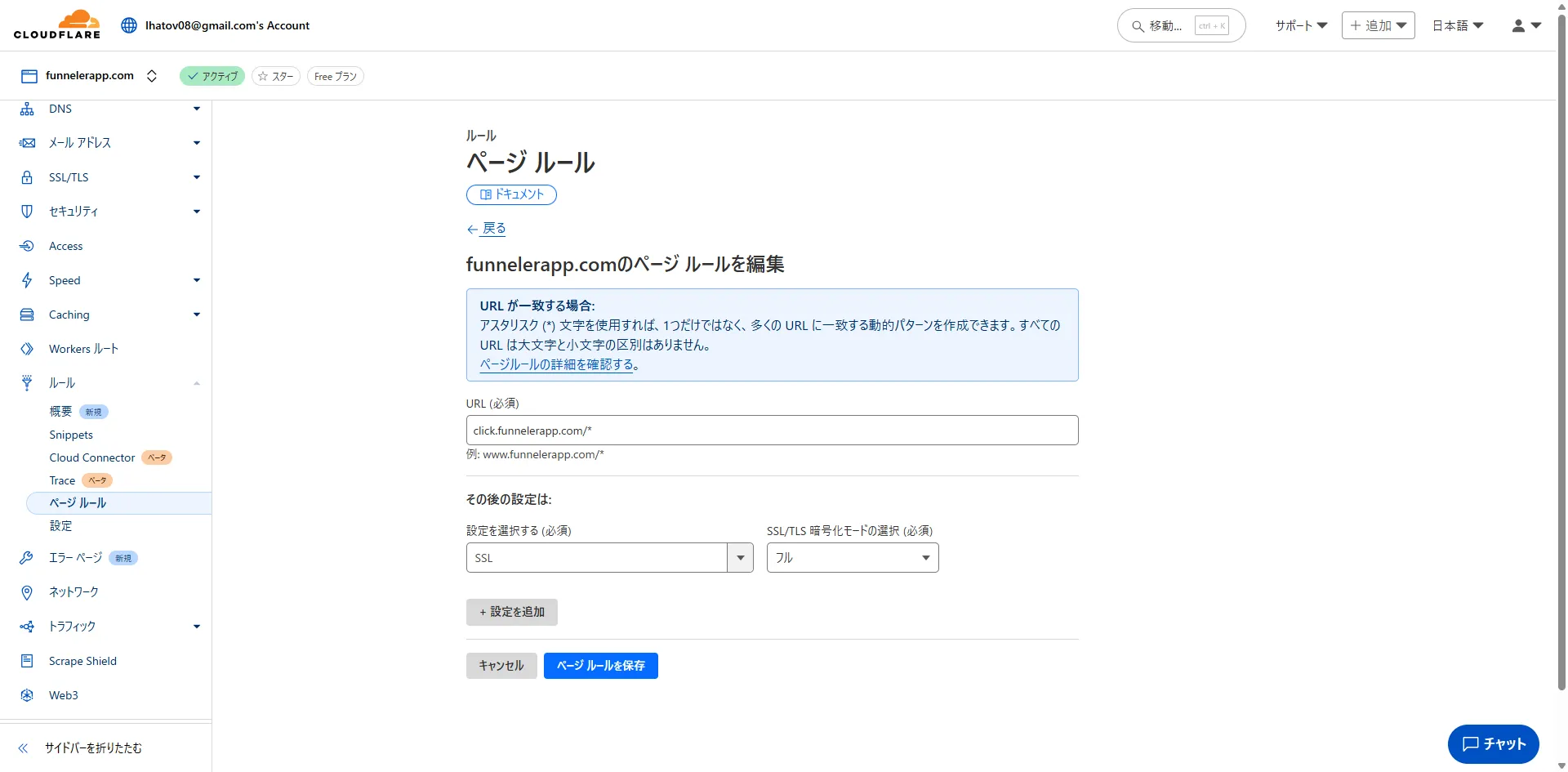The height and width of the screenshot is (772, 1568).
Task: Click the chat bubble icon
Action: 1471,744
